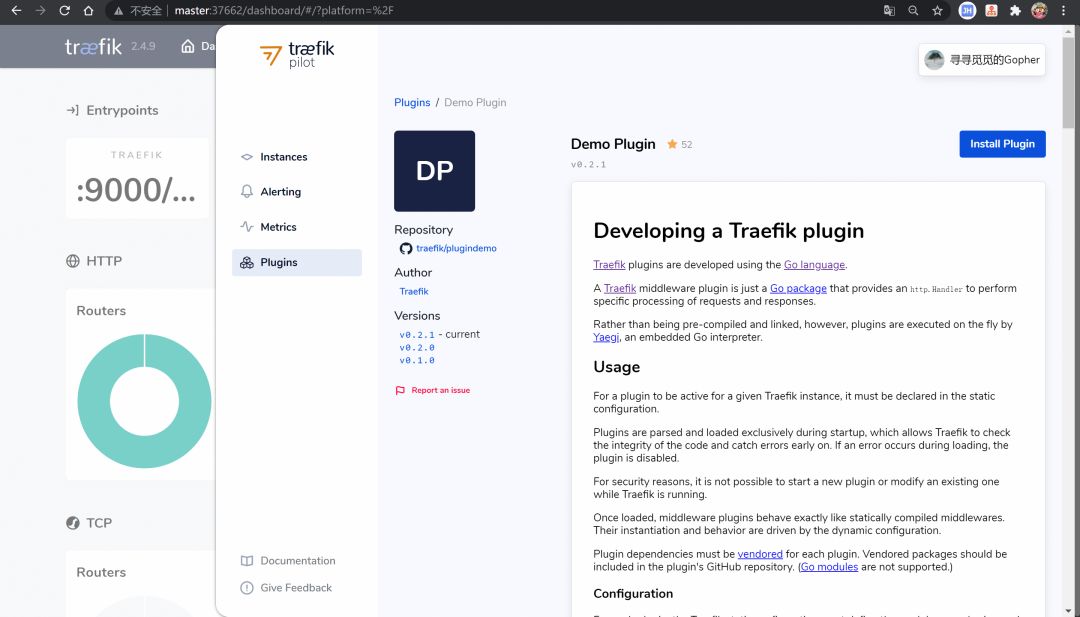
Task: Click the browser forward arrow
Action: pos(40,10)
